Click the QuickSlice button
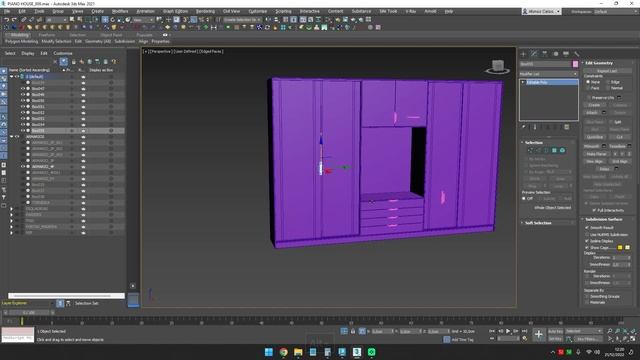Screen dimensions: 640x360 [595, 137]
